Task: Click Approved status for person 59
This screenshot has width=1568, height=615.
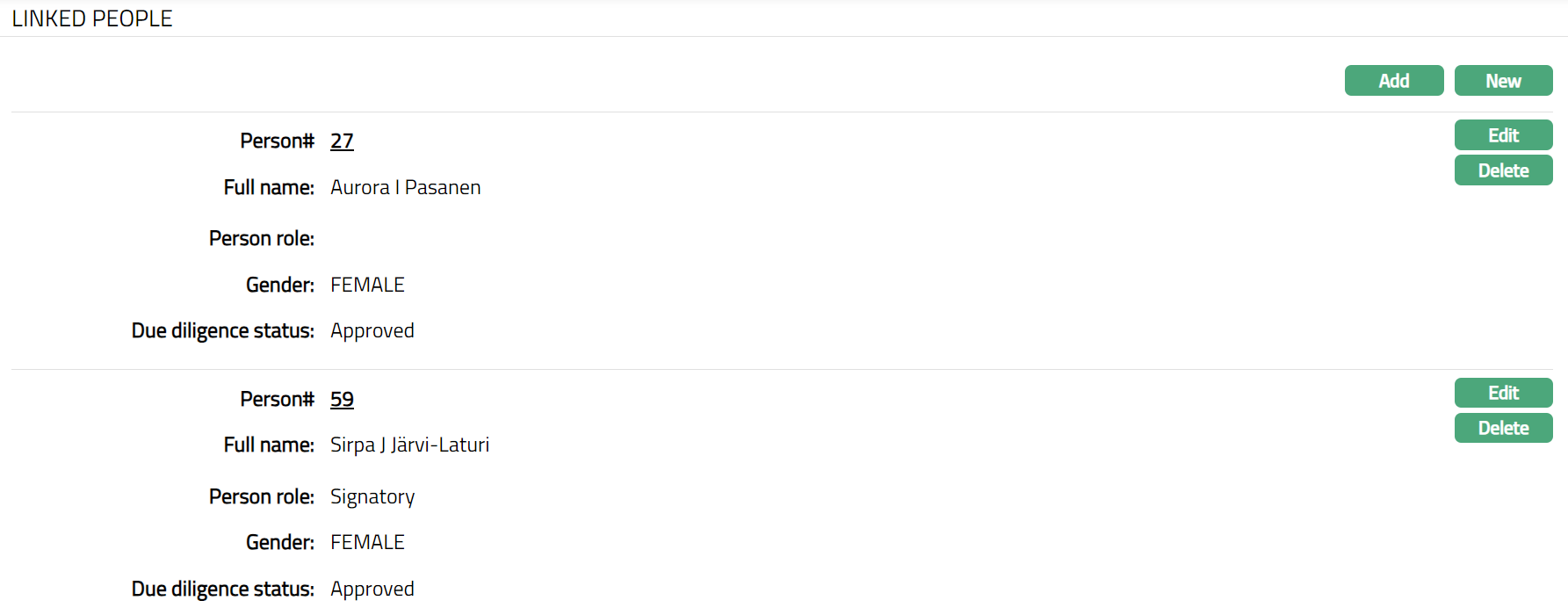Action: (372, 590)
